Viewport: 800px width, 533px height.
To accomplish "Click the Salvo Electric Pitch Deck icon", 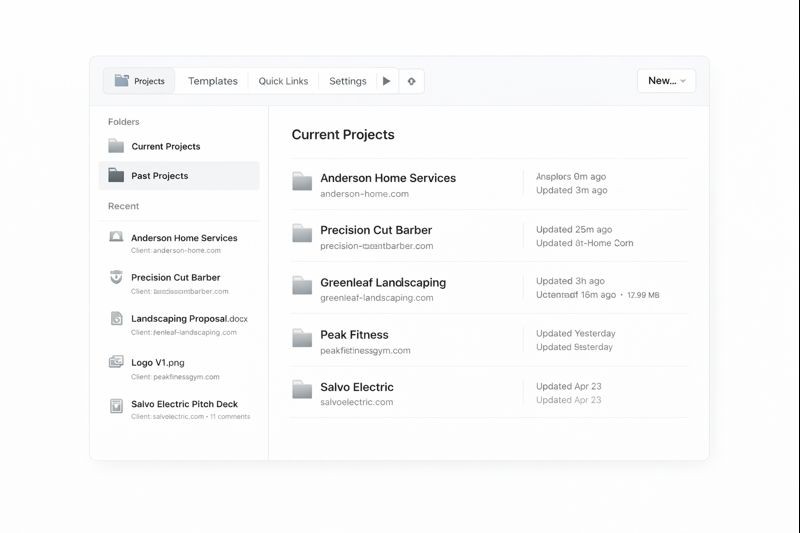I will [116, 405].
